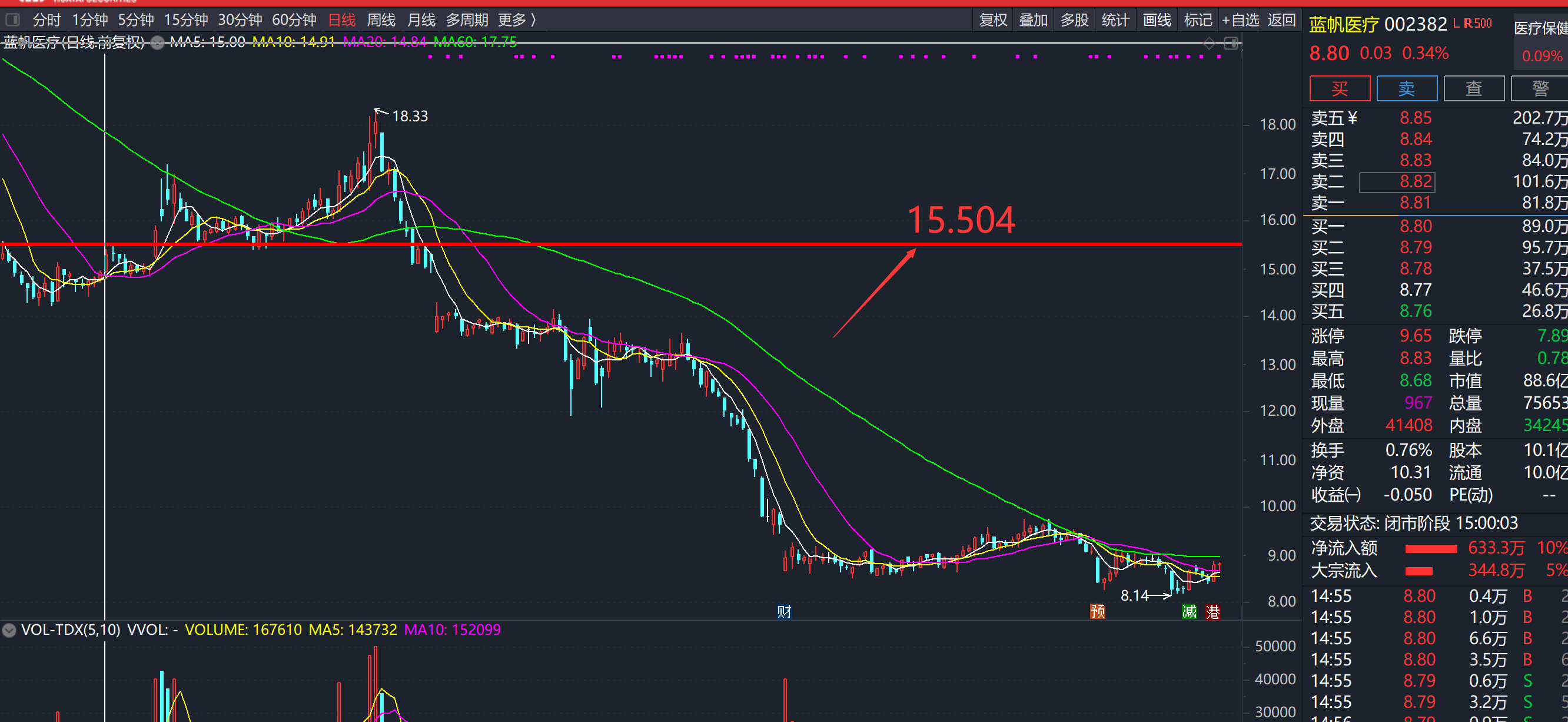Toggle the right side panel icon
The image size is (1568, 722).
(x=1231, y=43)
